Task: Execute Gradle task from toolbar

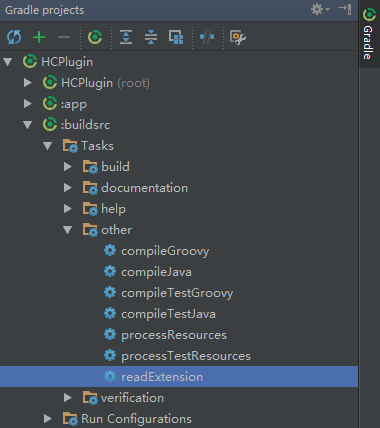Action: coord(95,37)
